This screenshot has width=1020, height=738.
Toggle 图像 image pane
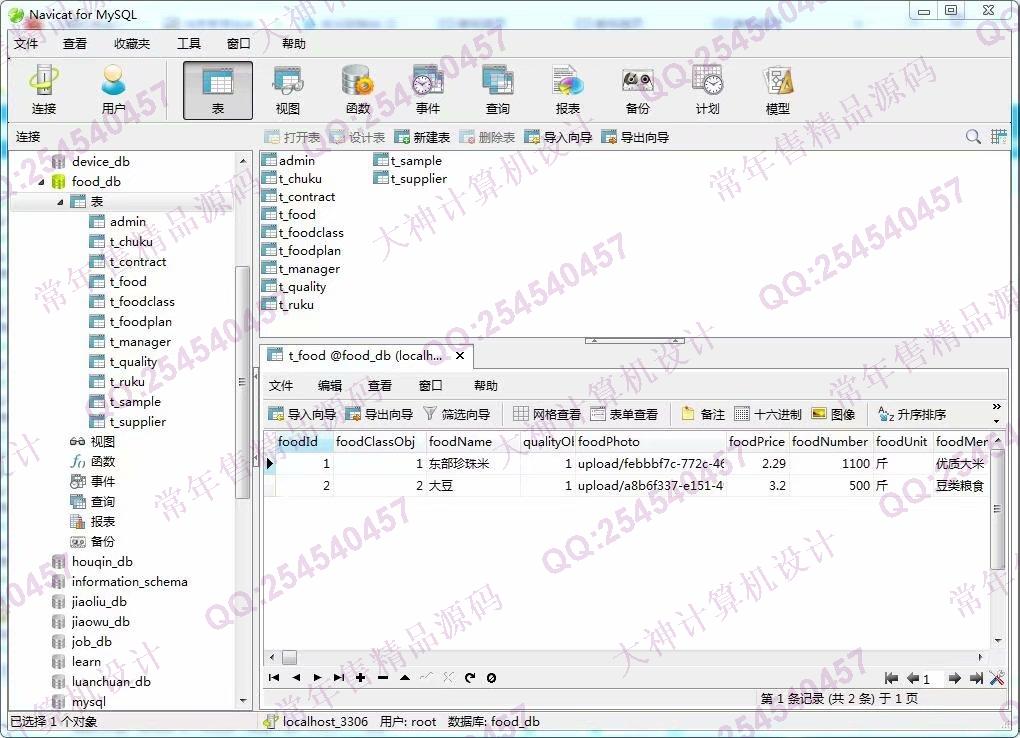(x=833, y=414)
